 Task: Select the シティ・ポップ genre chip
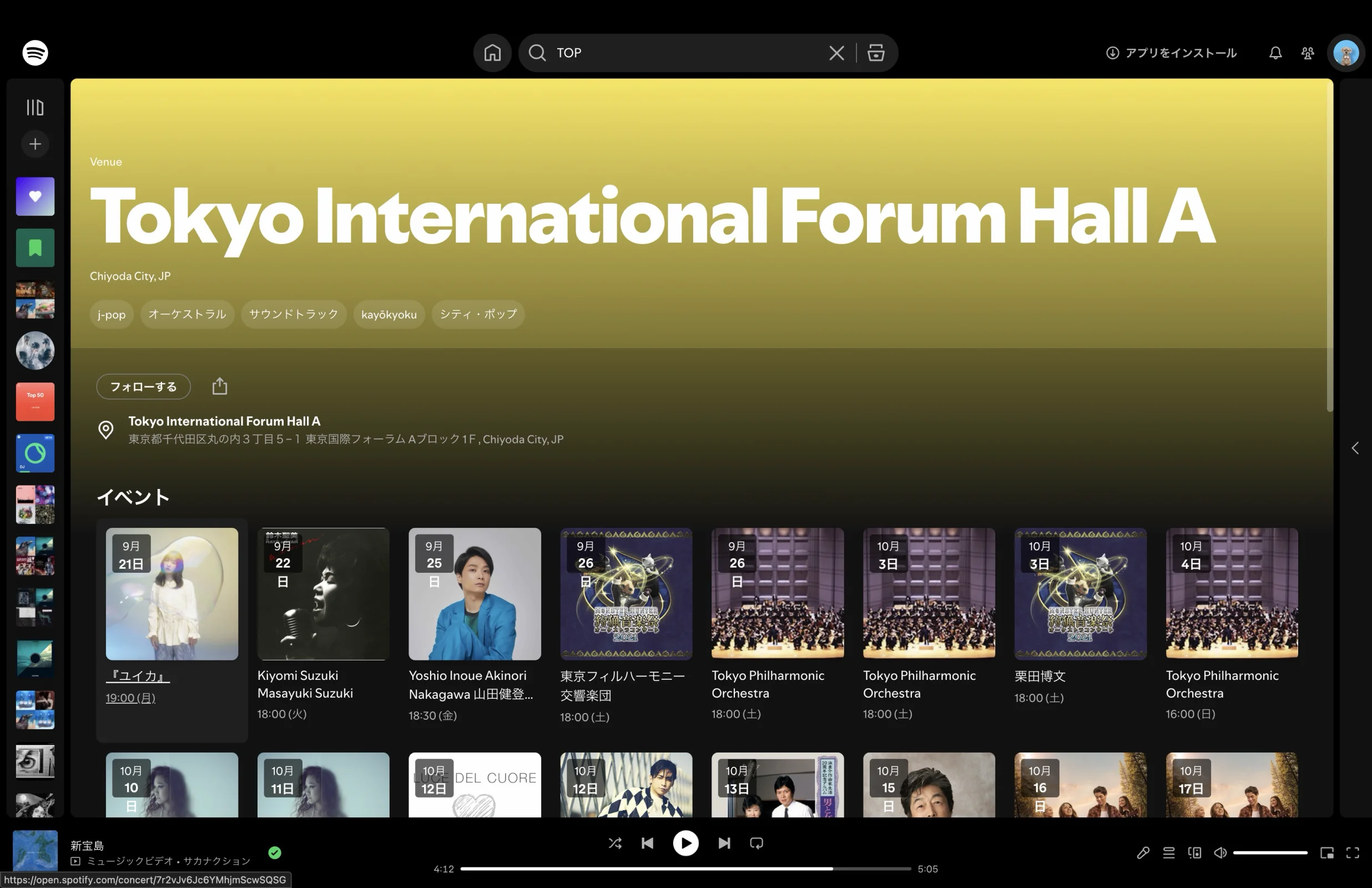point(478,314)
